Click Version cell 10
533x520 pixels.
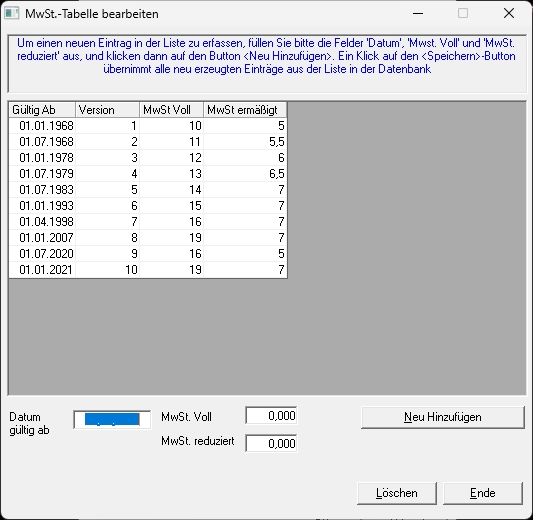107,270
